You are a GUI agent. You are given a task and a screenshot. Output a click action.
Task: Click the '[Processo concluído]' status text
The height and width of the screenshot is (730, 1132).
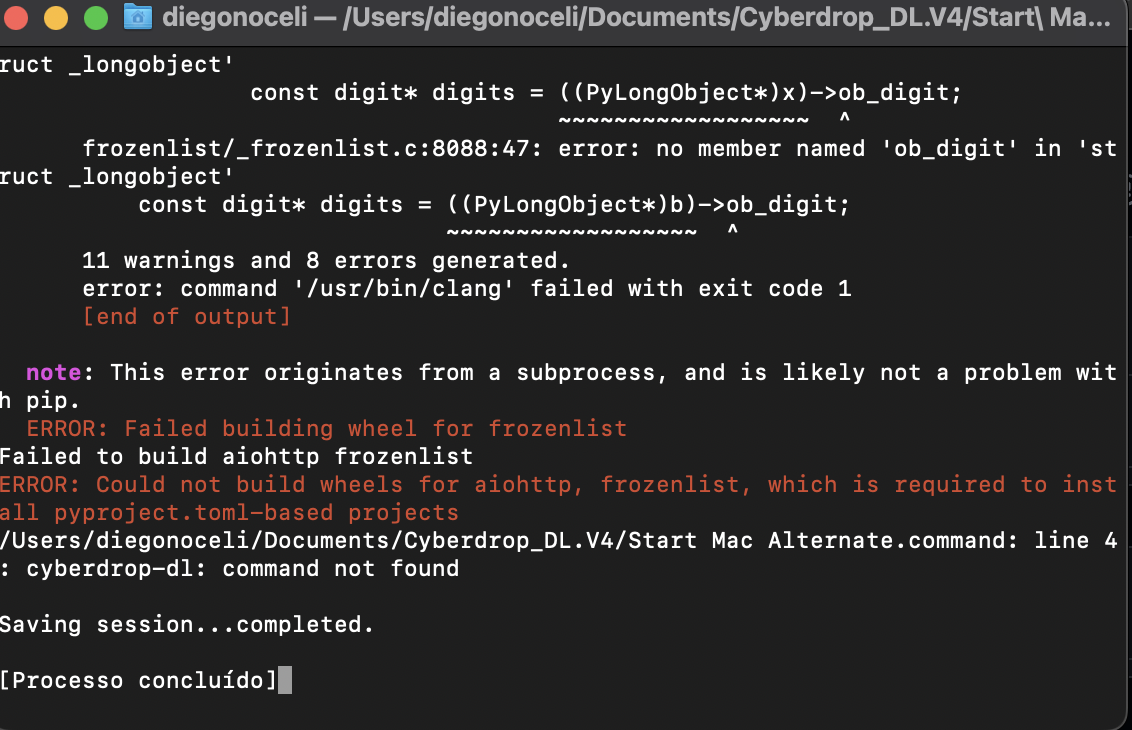click(140, 680)
